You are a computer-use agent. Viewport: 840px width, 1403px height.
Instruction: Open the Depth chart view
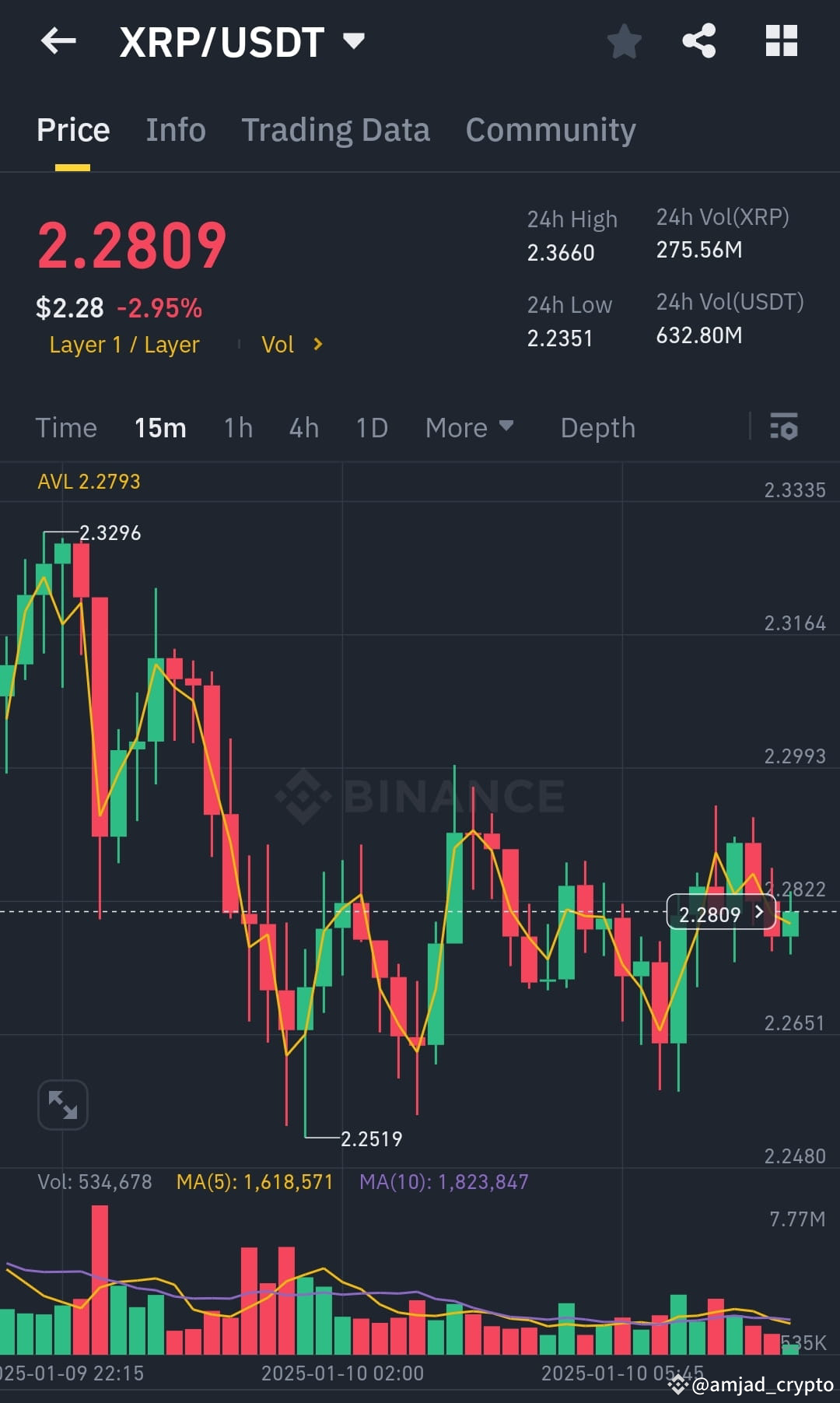point(598,428)
